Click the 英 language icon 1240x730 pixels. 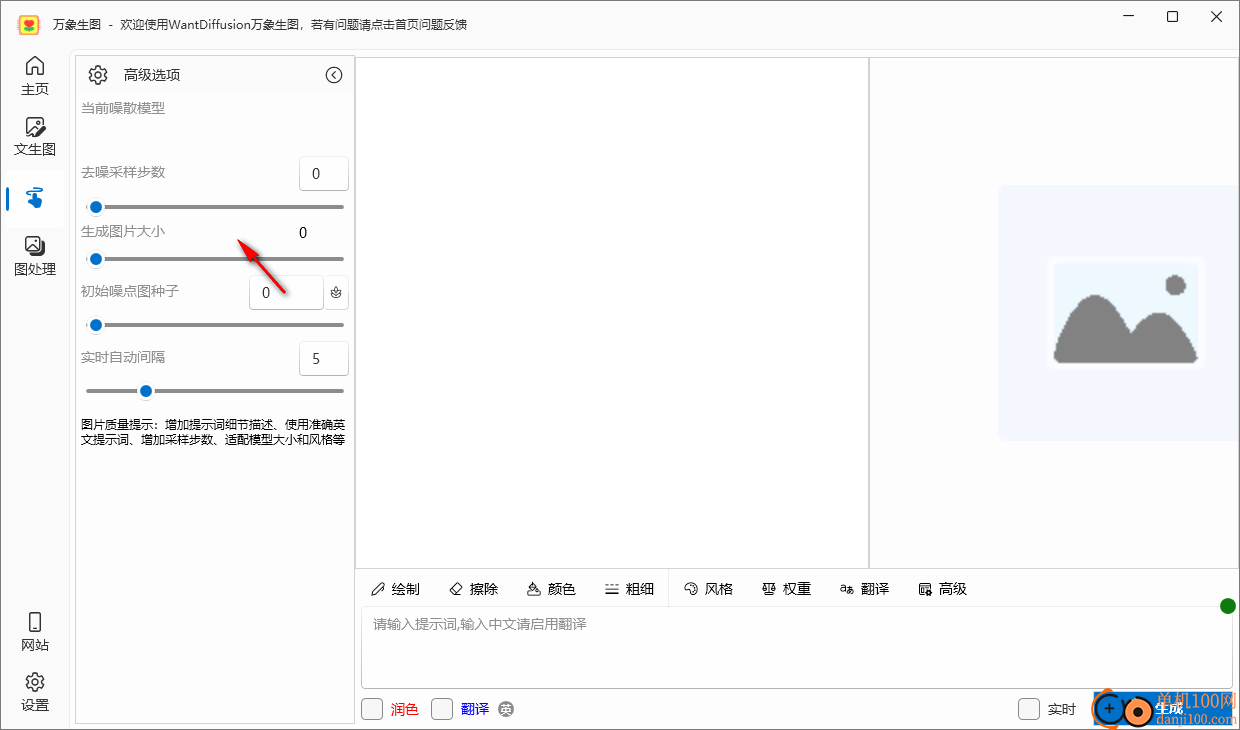506,709
